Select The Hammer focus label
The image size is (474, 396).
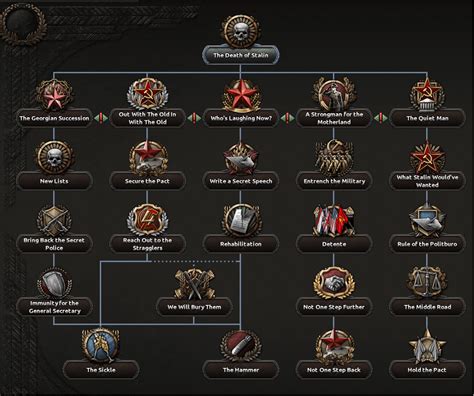pos(241,370)
